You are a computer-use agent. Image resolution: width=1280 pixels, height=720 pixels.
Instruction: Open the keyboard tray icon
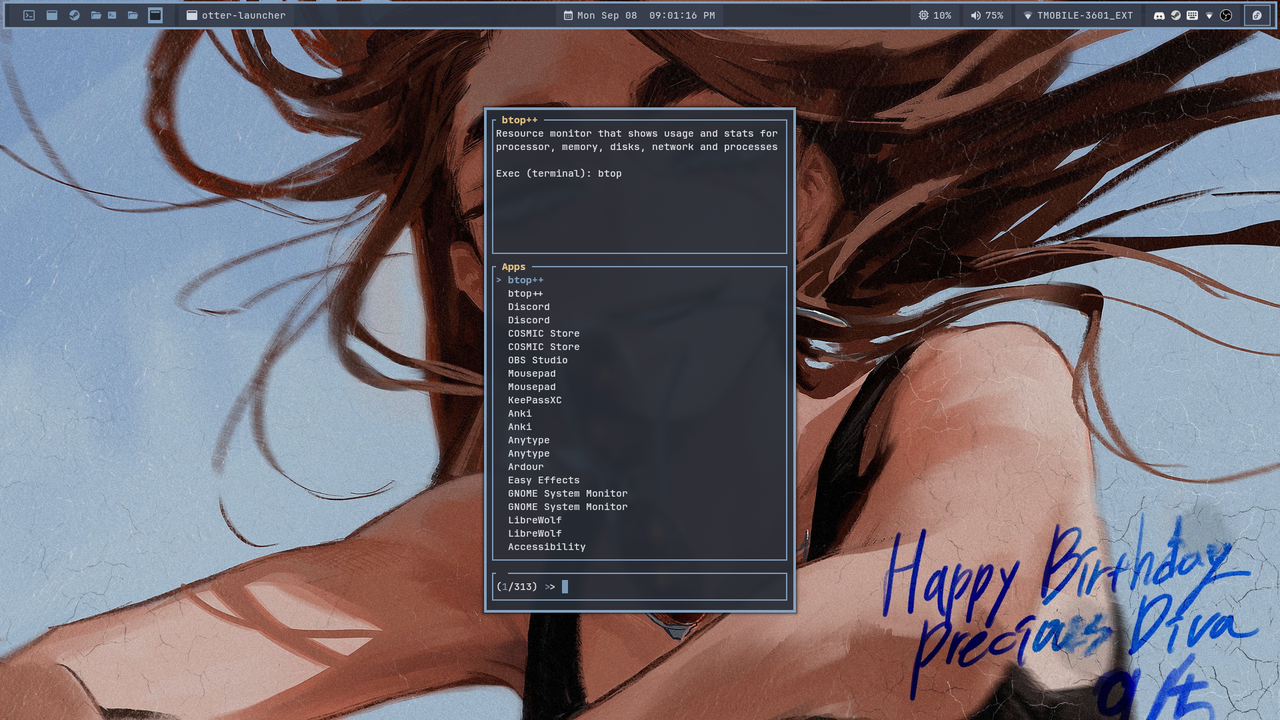point(1192,15)
